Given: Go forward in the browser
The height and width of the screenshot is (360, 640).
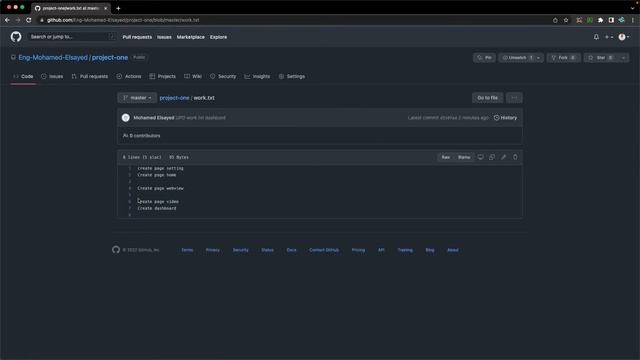Looking at the screenshot, I should tap(18, 20).
